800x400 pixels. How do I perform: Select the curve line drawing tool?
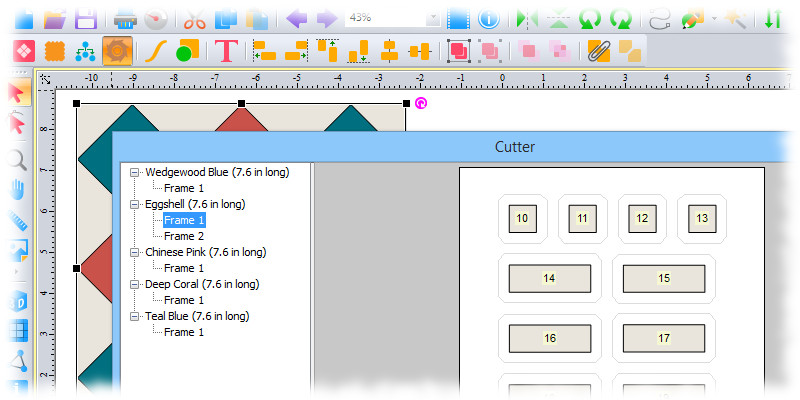click(155, 49)
